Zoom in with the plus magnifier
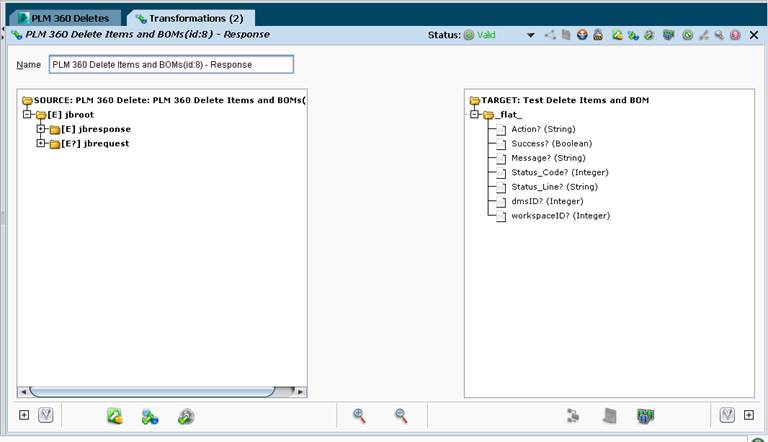This screenshot has width=768, height=442. click(359, 416)
